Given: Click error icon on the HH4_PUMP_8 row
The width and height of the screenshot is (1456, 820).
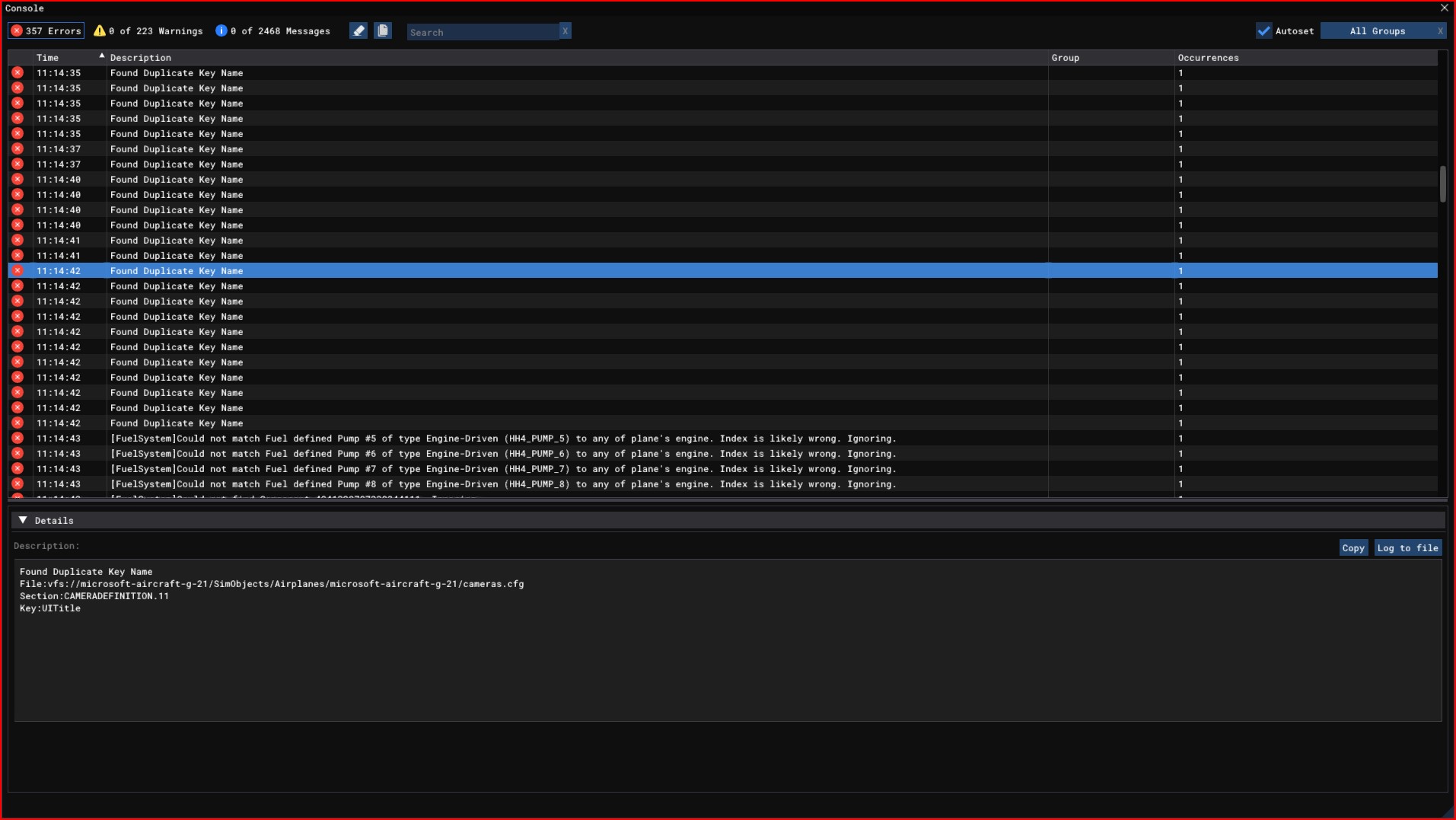Looking at the screenshot, I should click(18, 484).
